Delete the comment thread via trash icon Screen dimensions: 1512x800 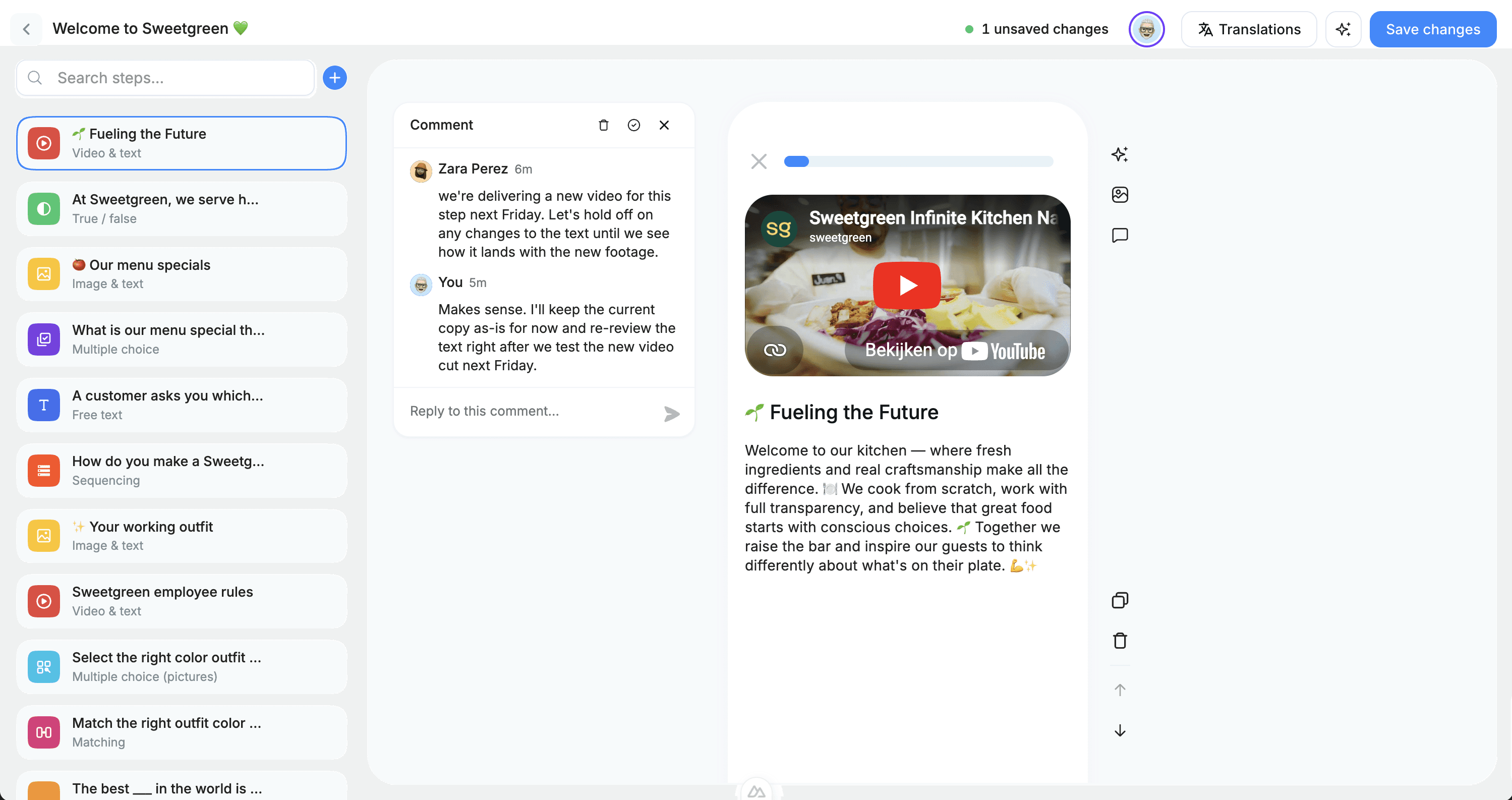pyautogui.click(x=603, y=125)
